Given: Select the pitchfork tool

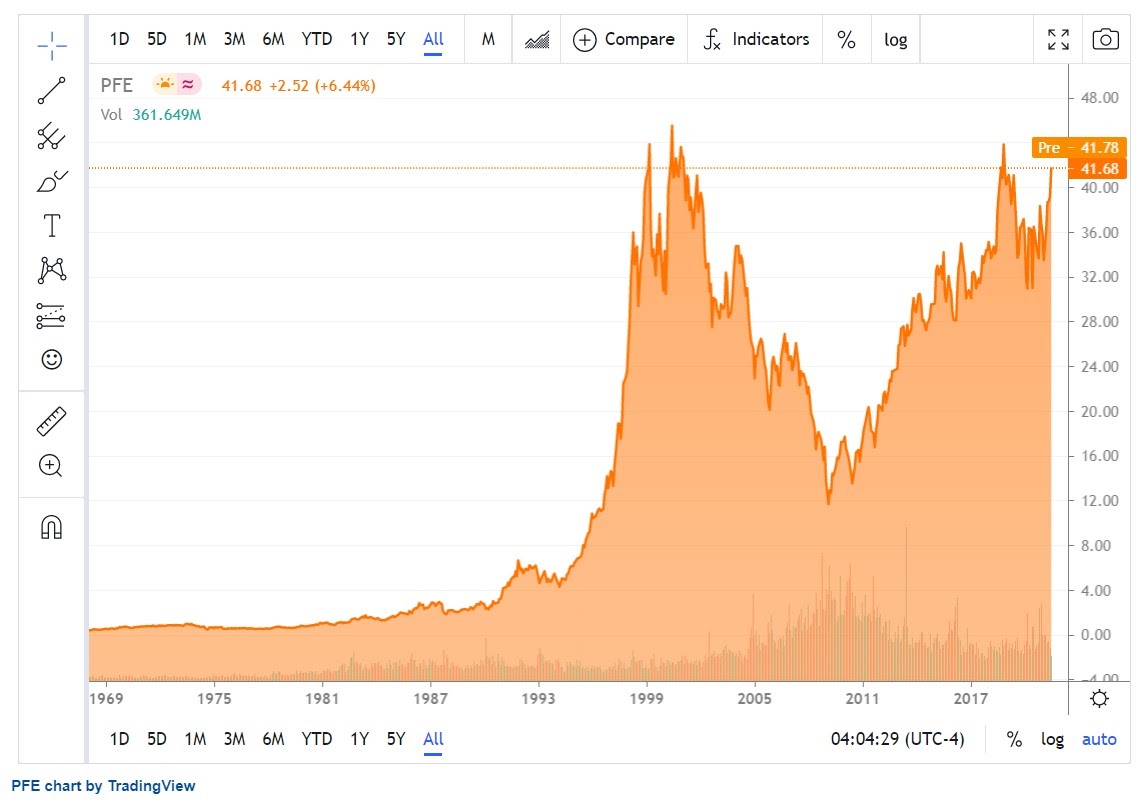Looking at the screenshot, I should pyautogui.click(x=52, y=136).
